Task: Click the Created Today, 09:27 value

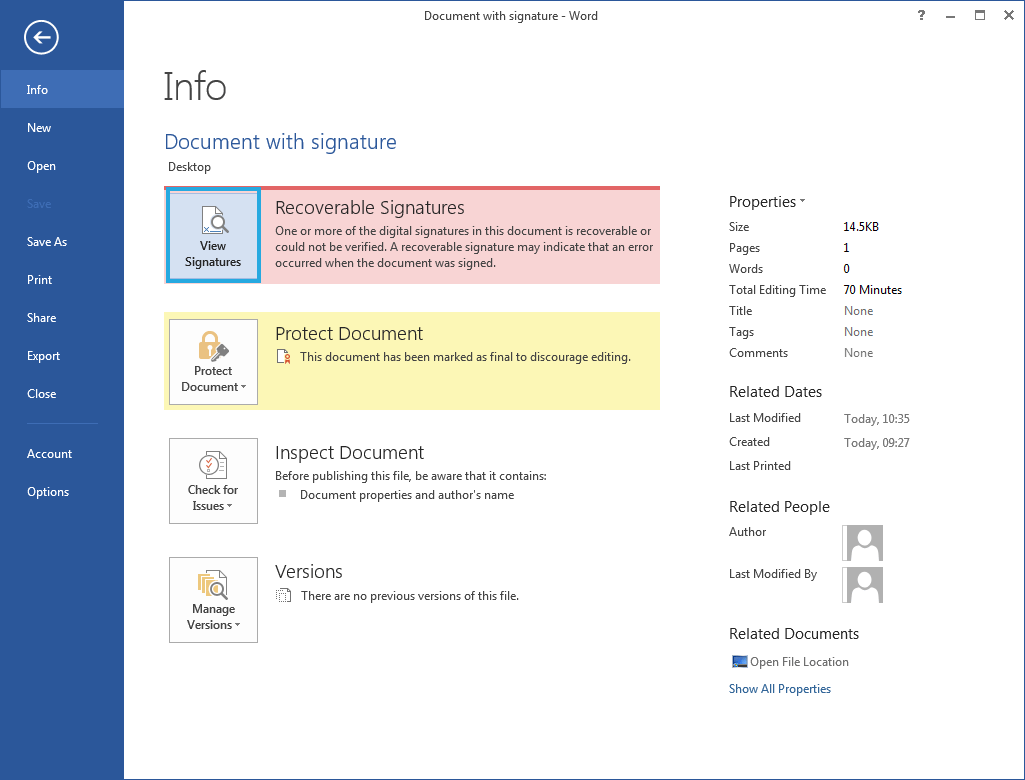Action: point(877,443)
